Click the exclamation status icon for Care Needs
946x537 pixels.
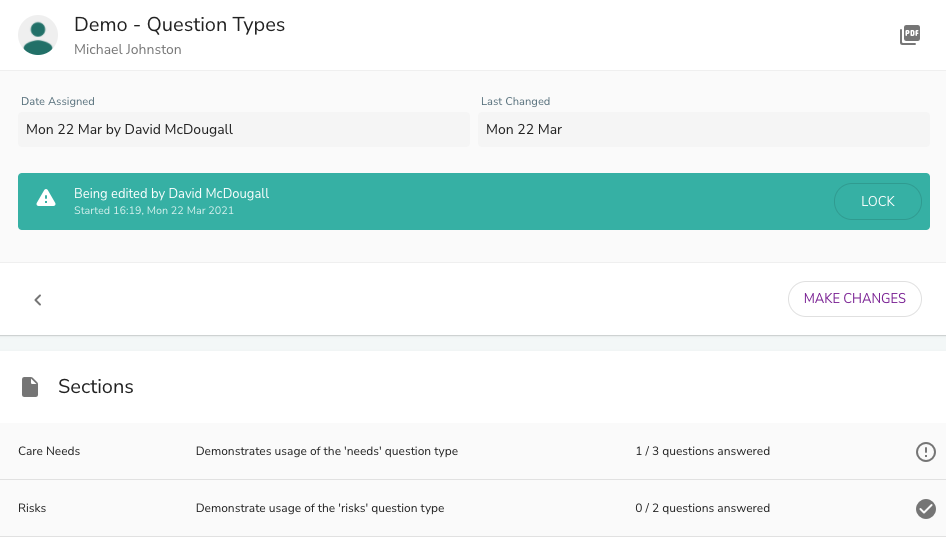point(925,452)
